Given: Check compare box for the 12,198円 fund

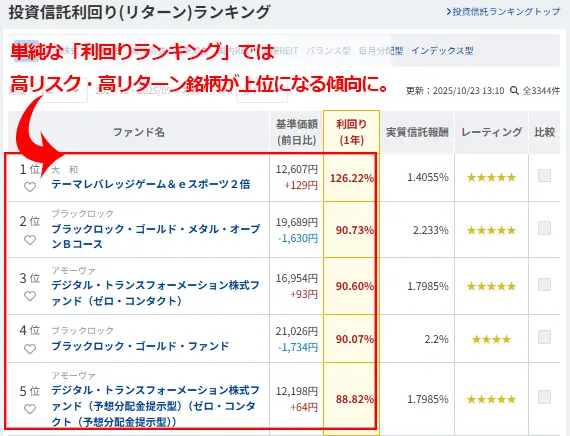Looking at the screenshot, I should pos(544,397).
